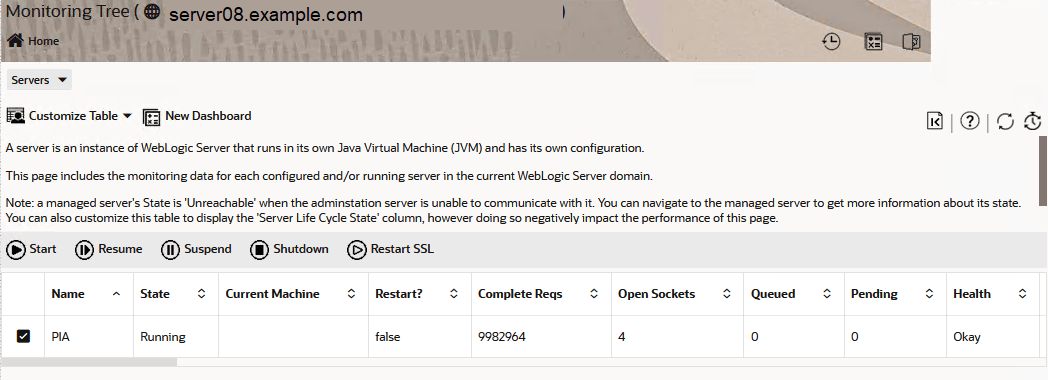Screen dimensions: 1048x380
Task: Click the horizontal table scrollbar
Action: (89, 362)
